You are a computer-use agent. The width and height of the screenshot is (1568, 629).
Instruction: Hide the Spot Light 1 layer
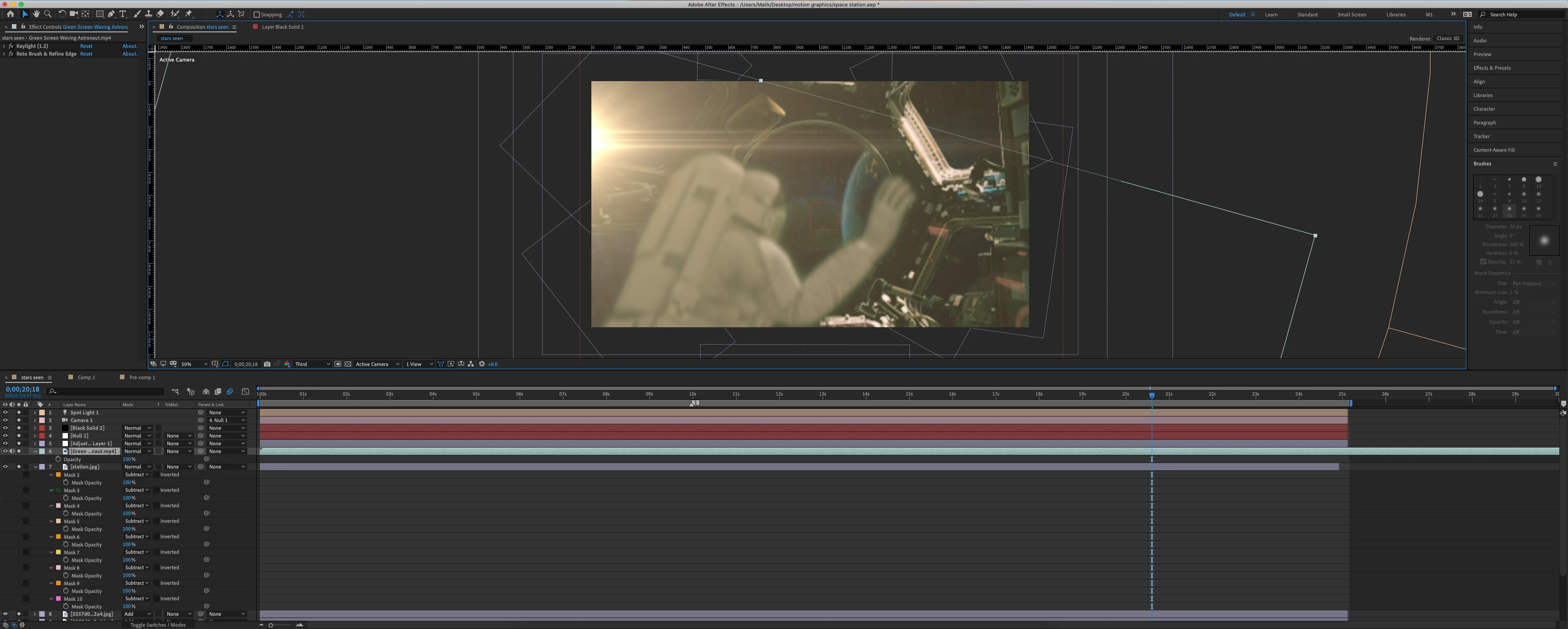(5, 412)
